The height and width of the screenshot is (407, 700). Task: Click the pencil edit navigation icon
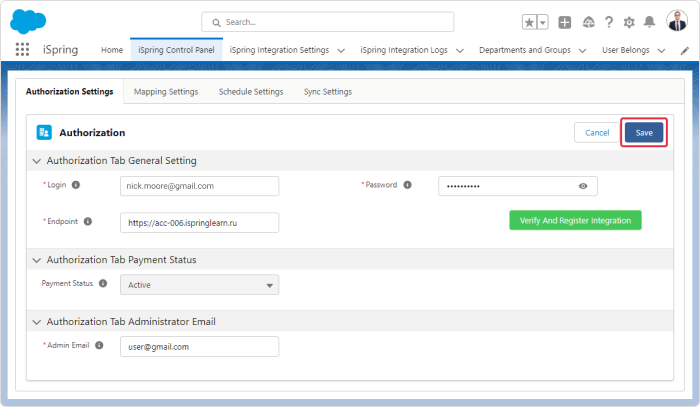684,50
